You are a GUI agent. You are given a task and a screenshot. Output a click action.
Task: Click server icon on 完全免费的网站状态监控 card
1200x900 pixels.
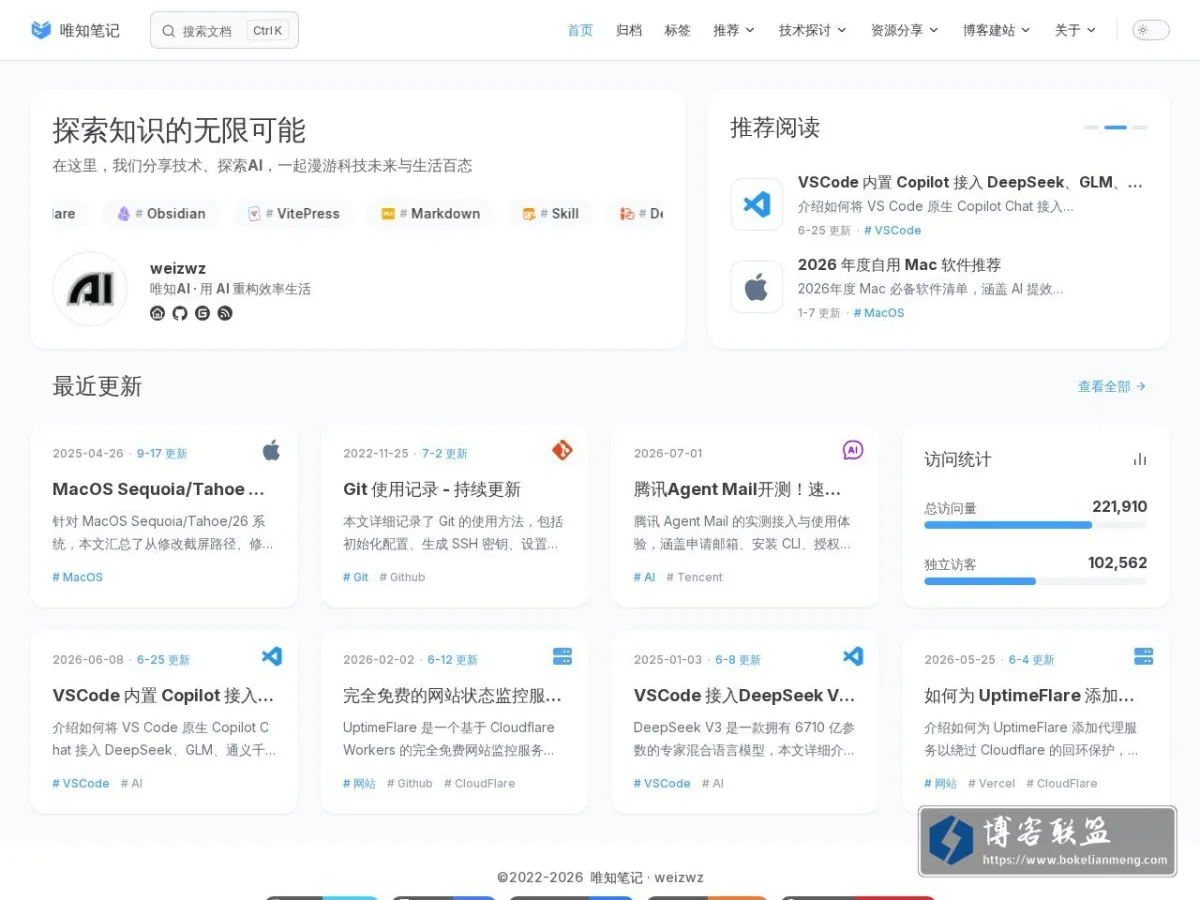pos(562,656)
